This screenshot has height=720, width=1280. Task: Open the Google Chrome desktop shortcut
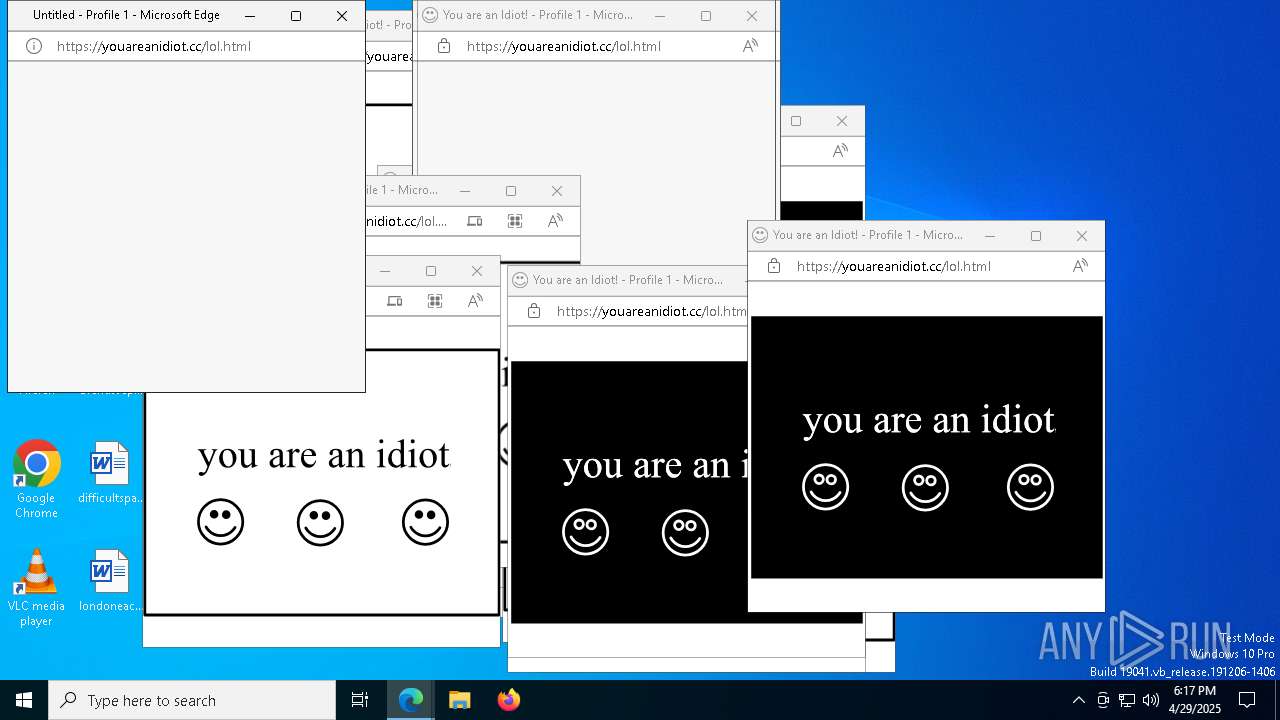(36, 480)
